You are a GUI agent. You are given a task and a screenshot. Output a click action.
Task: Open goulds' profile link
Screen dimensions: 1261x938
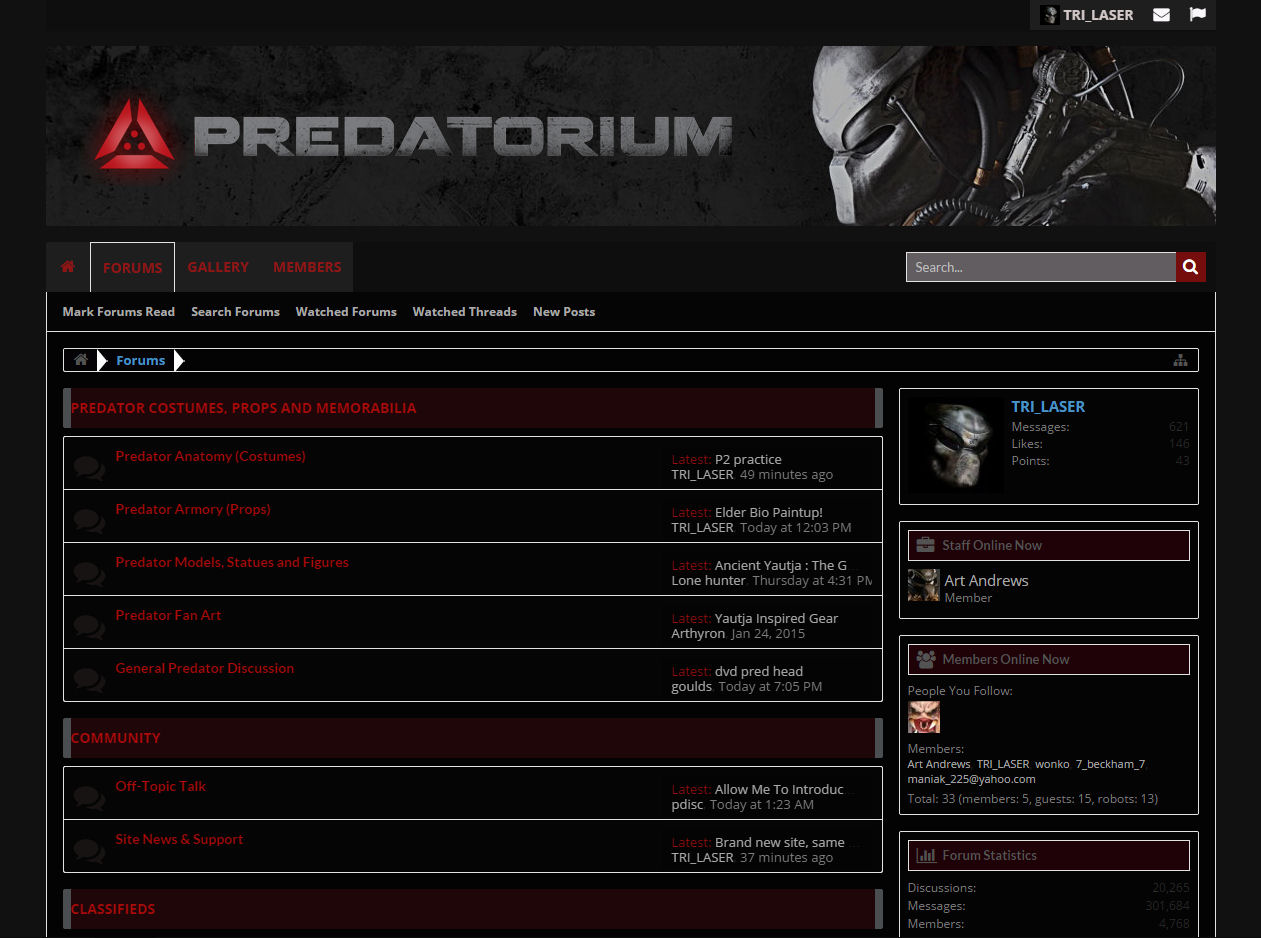pos(691,686)
